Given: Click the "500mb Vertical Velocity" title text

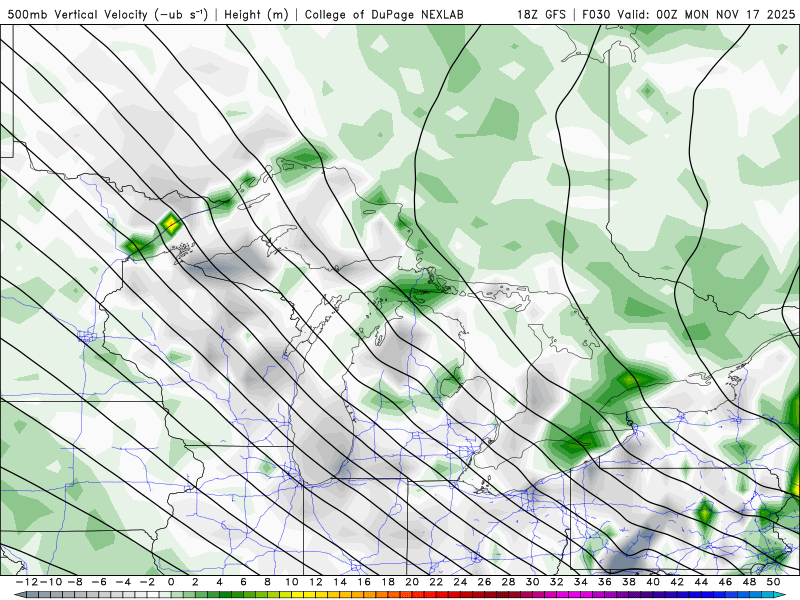Looking at the screenshot, I should (77, 14).
